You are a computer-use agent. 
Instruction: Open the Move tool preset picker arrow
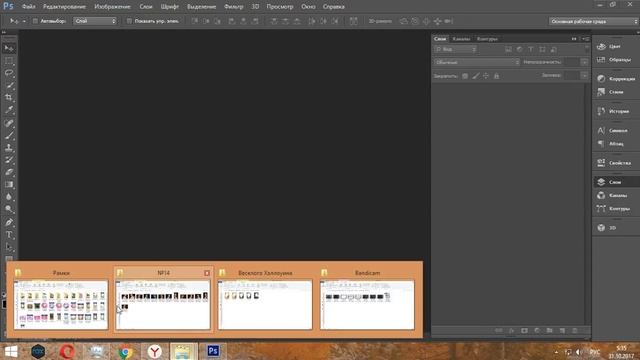(x=24, y=21)
